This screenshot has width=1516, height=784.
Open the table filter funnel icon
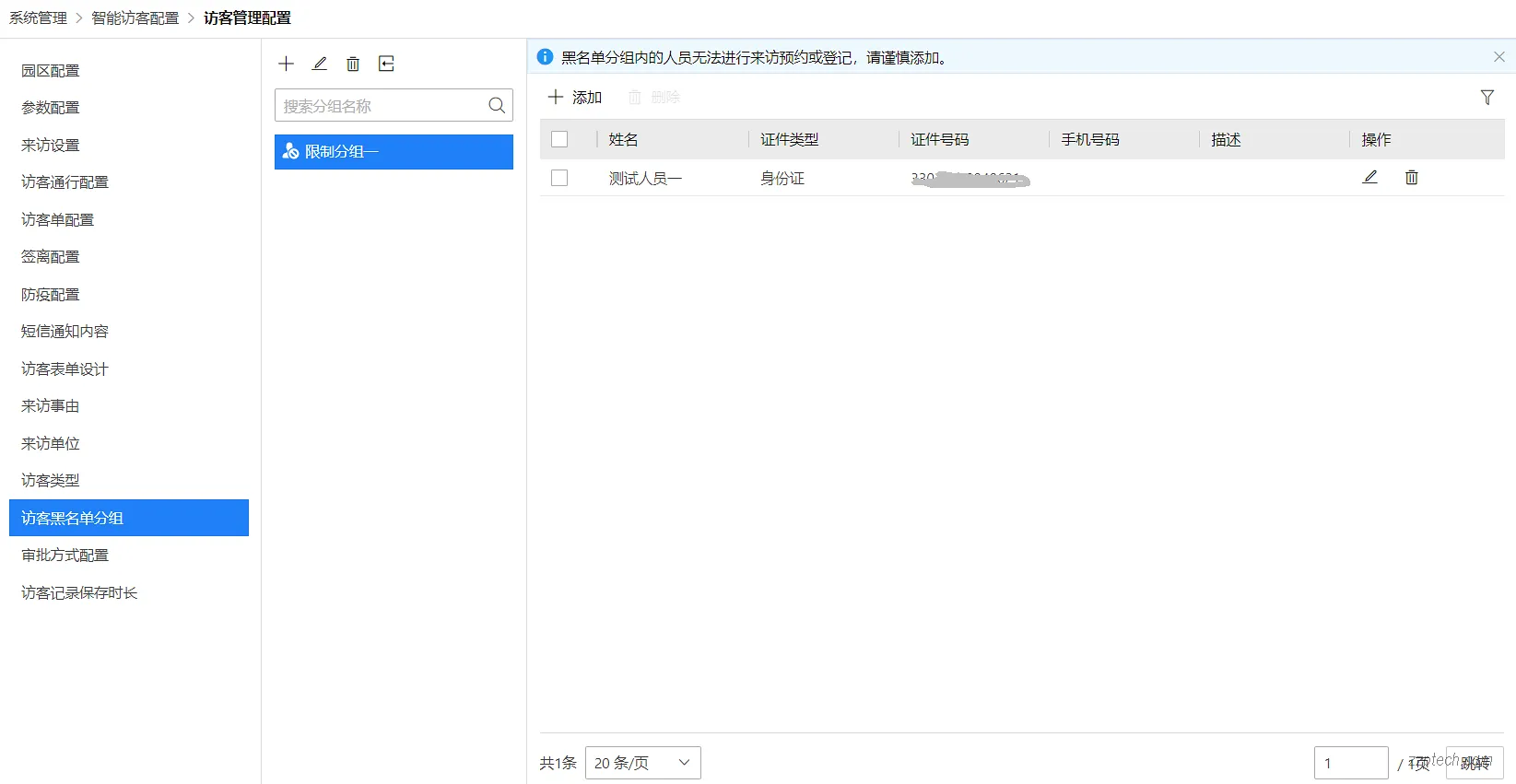point(1487,97)
